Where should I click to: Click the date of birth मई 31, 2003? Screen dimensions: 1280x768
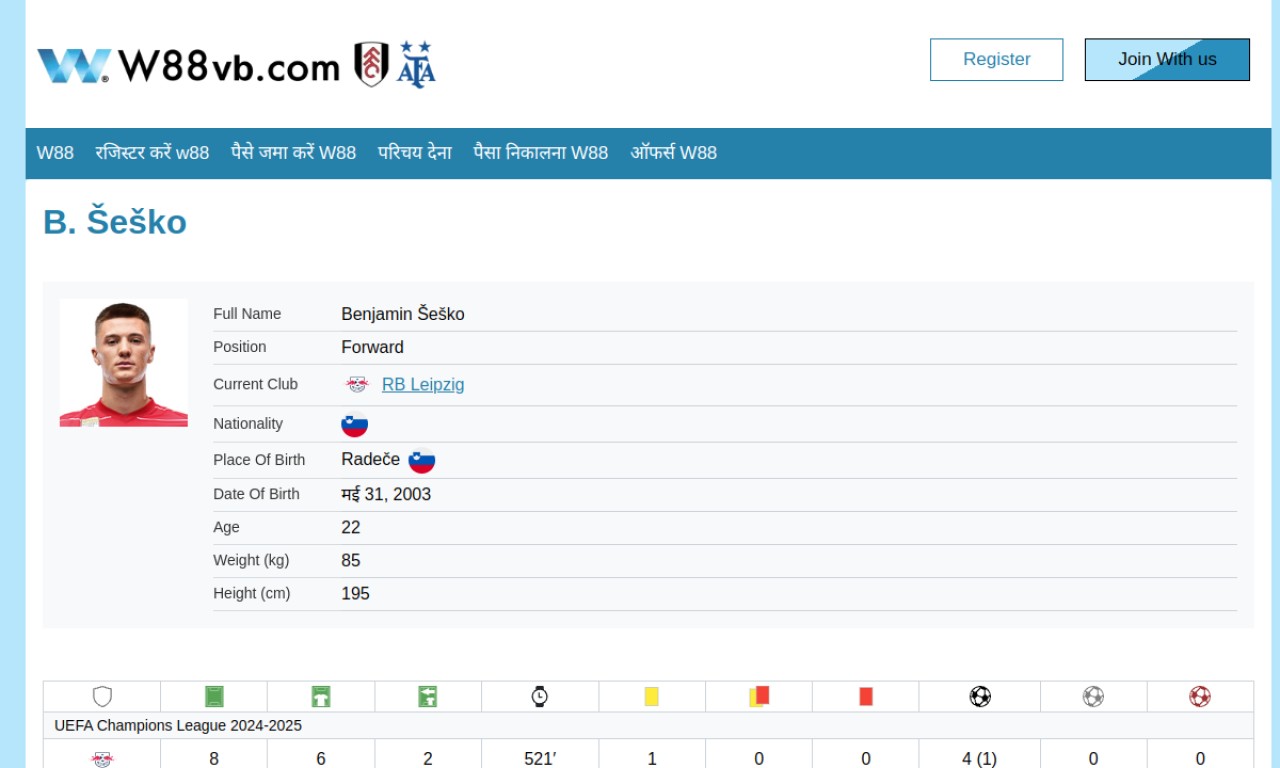pyautogui.click(x=386, y=494)
